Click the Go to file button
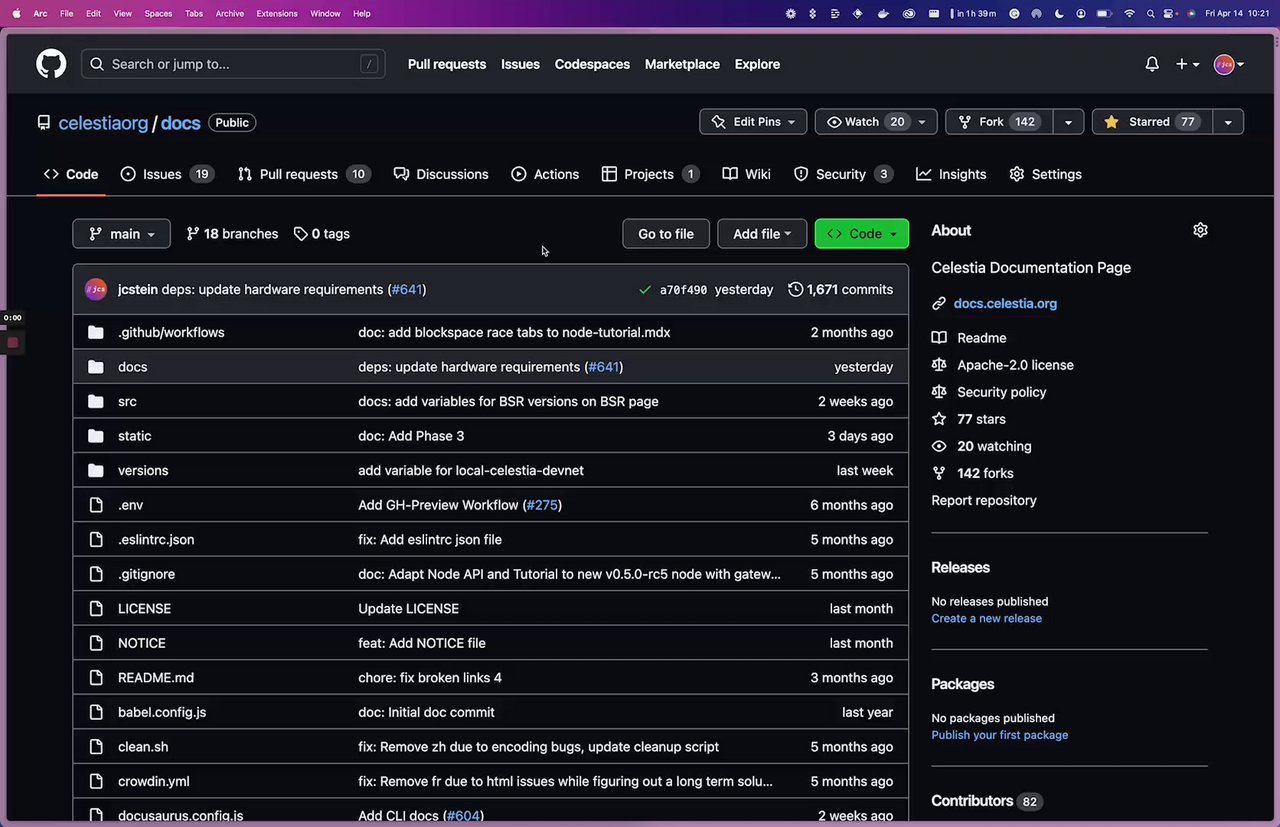This screenshot has width=1280, height=827. coord(666,234)
